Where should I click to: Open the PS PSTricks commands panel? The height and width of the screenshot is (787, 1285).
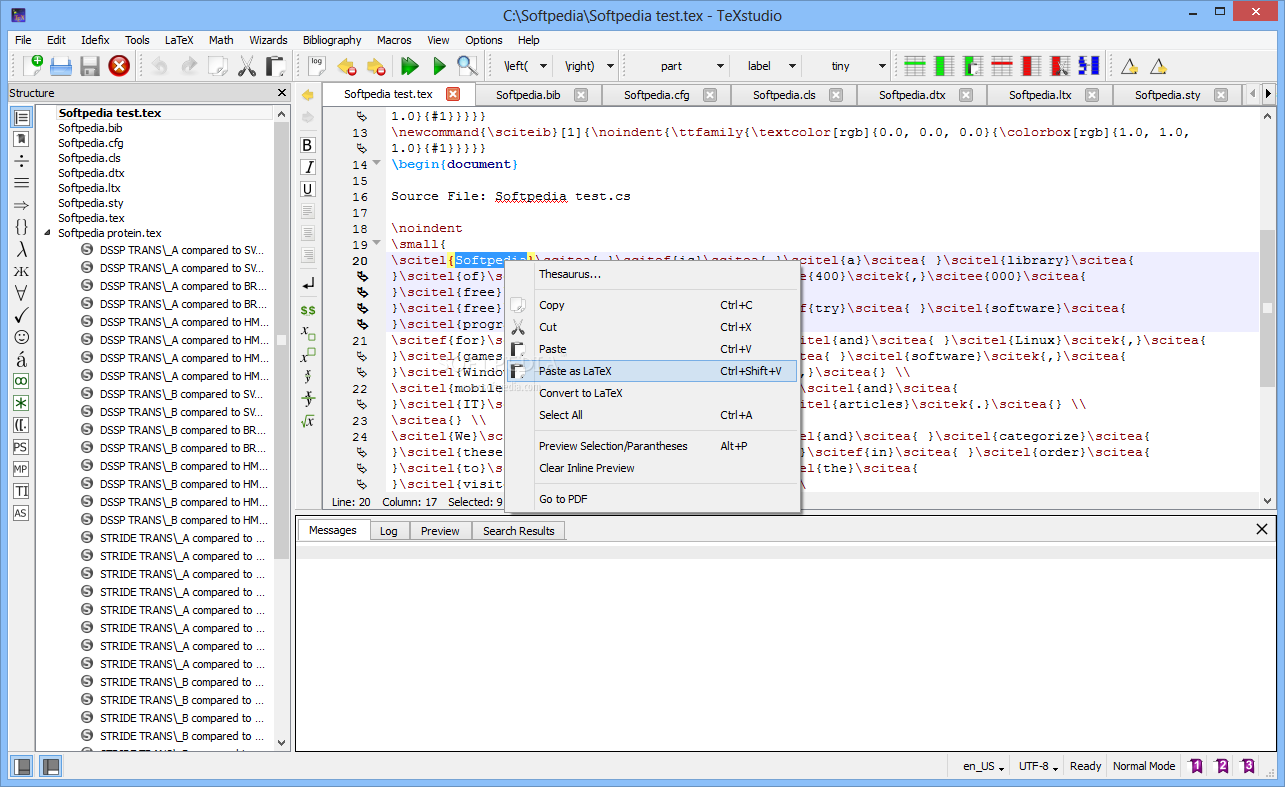21,447
